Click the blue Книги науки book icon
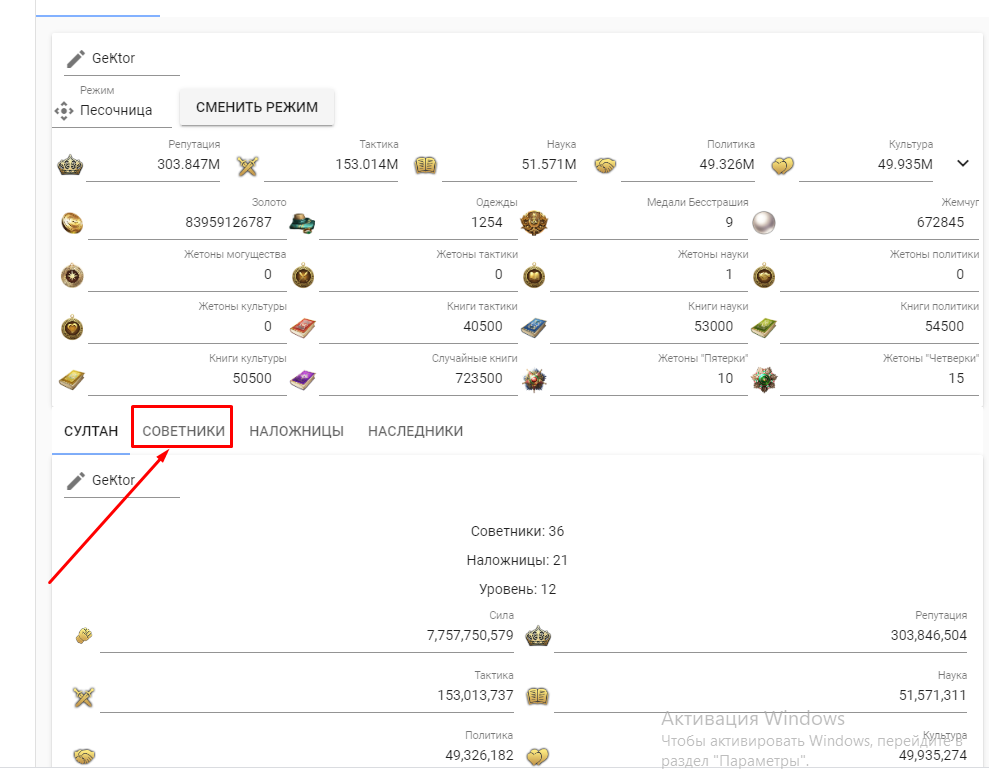The height and width of the screenshot is (769, 989). click(533, 328)
